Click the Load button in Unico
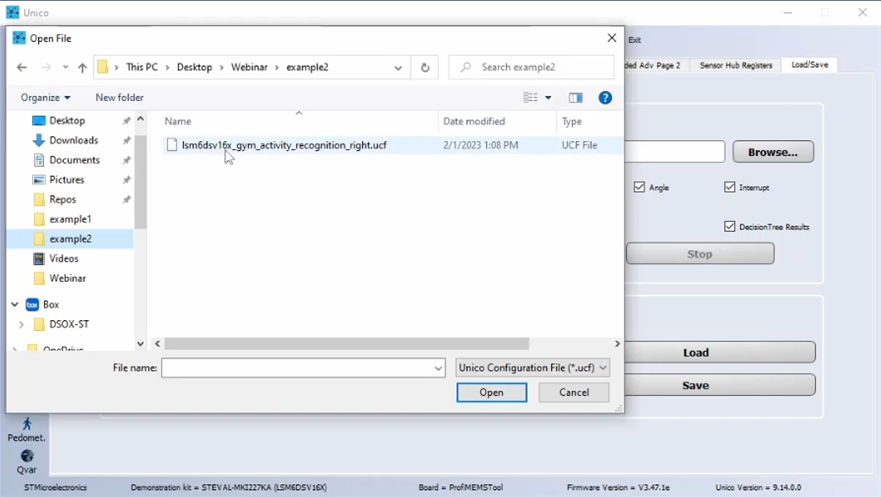 pos(719,353)
